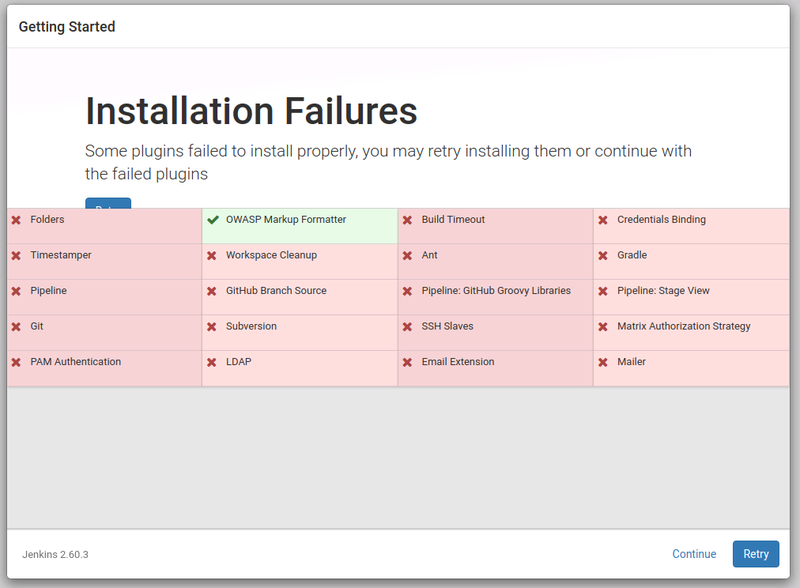800x588 pixels.
Task: Click the X icon beside GitHub Branch Source
Action: point(212,291)
